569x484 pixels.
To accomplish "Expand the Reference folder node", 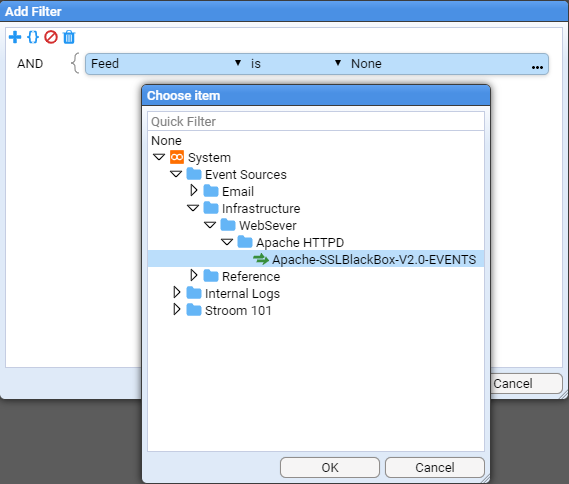I will click(194, 275).
